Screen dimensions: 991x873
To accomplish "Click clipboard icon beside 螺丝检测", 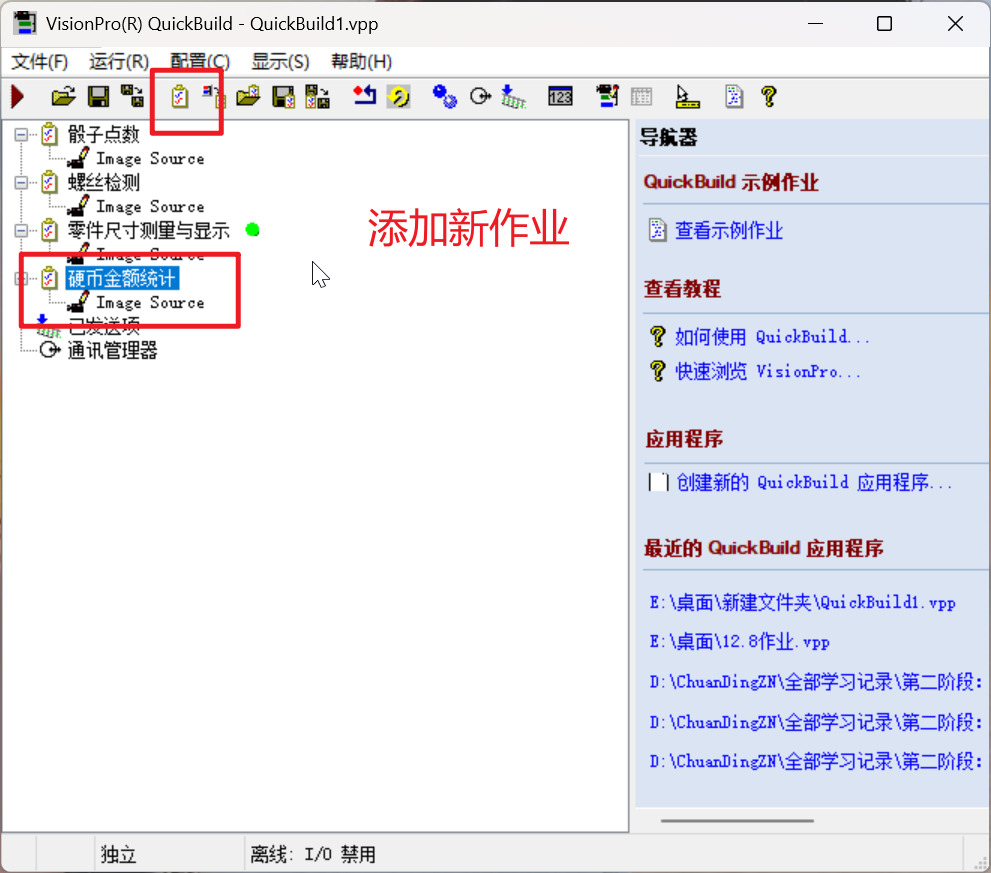I will [x=49, y=182].
